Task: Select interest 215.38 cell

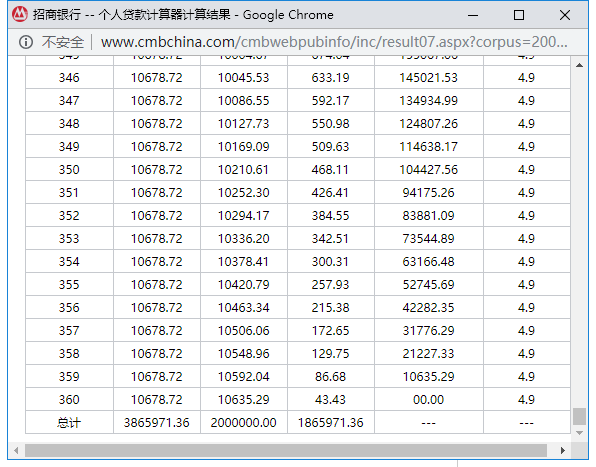Action: tap(330, 307)
